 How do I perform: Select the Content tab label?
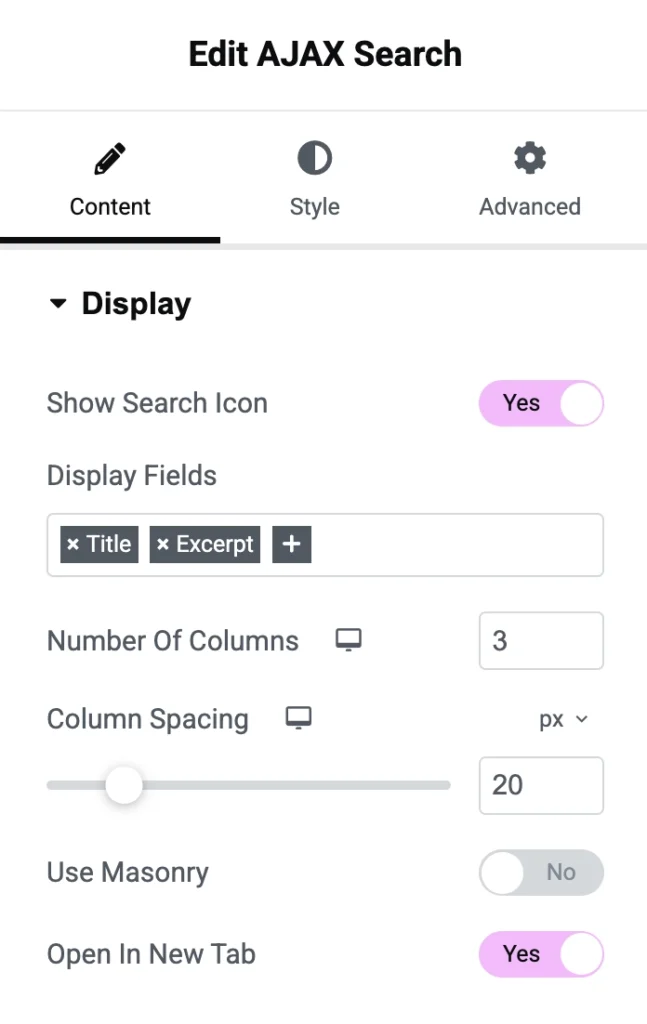pos(110,207)
